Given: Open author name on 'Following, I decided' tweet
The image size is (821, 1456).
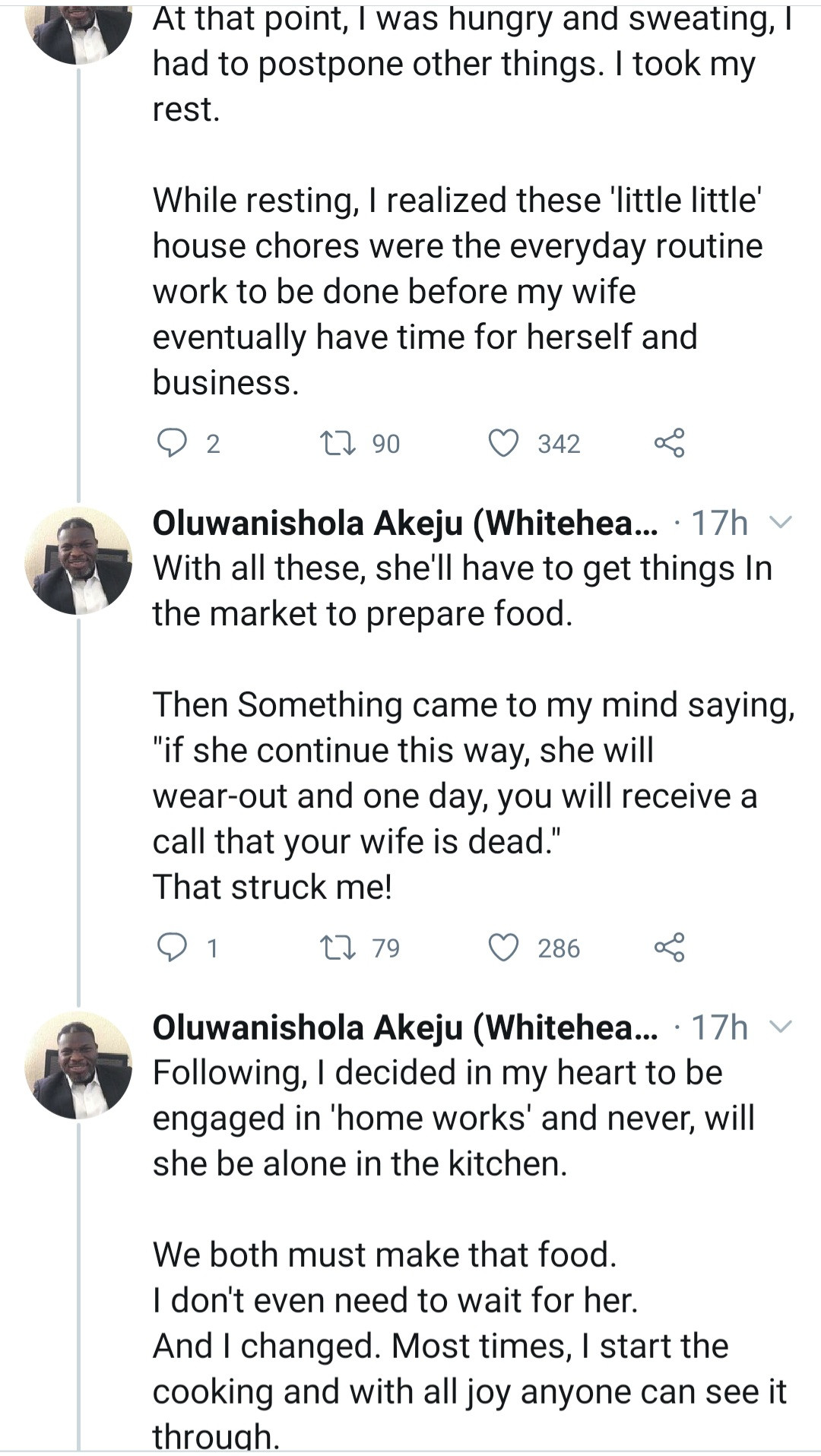Looking at the screenshot, I should 405,1027.
